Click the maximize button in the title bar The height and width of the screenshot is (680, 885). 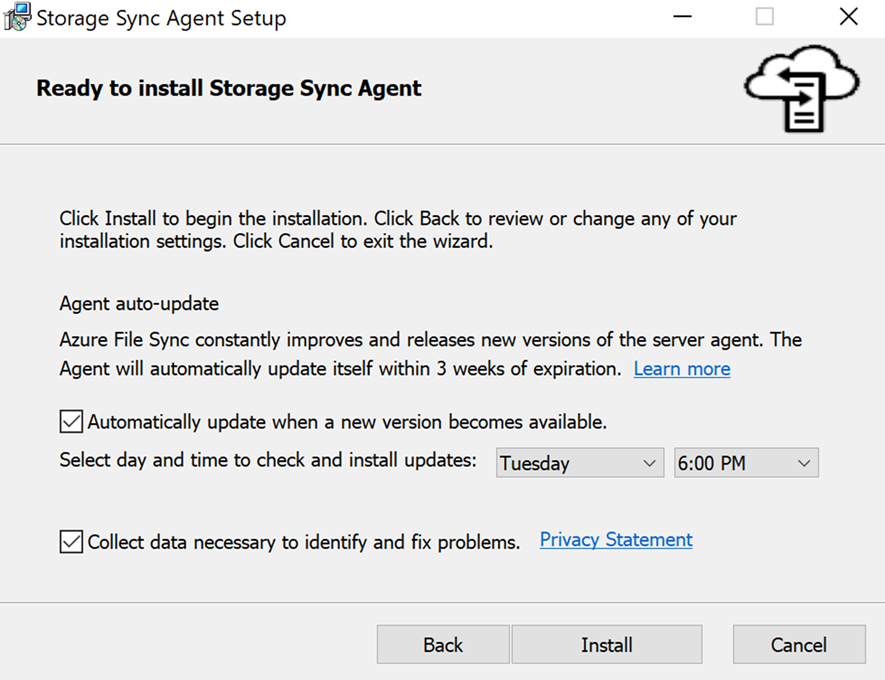coord(764,16)
